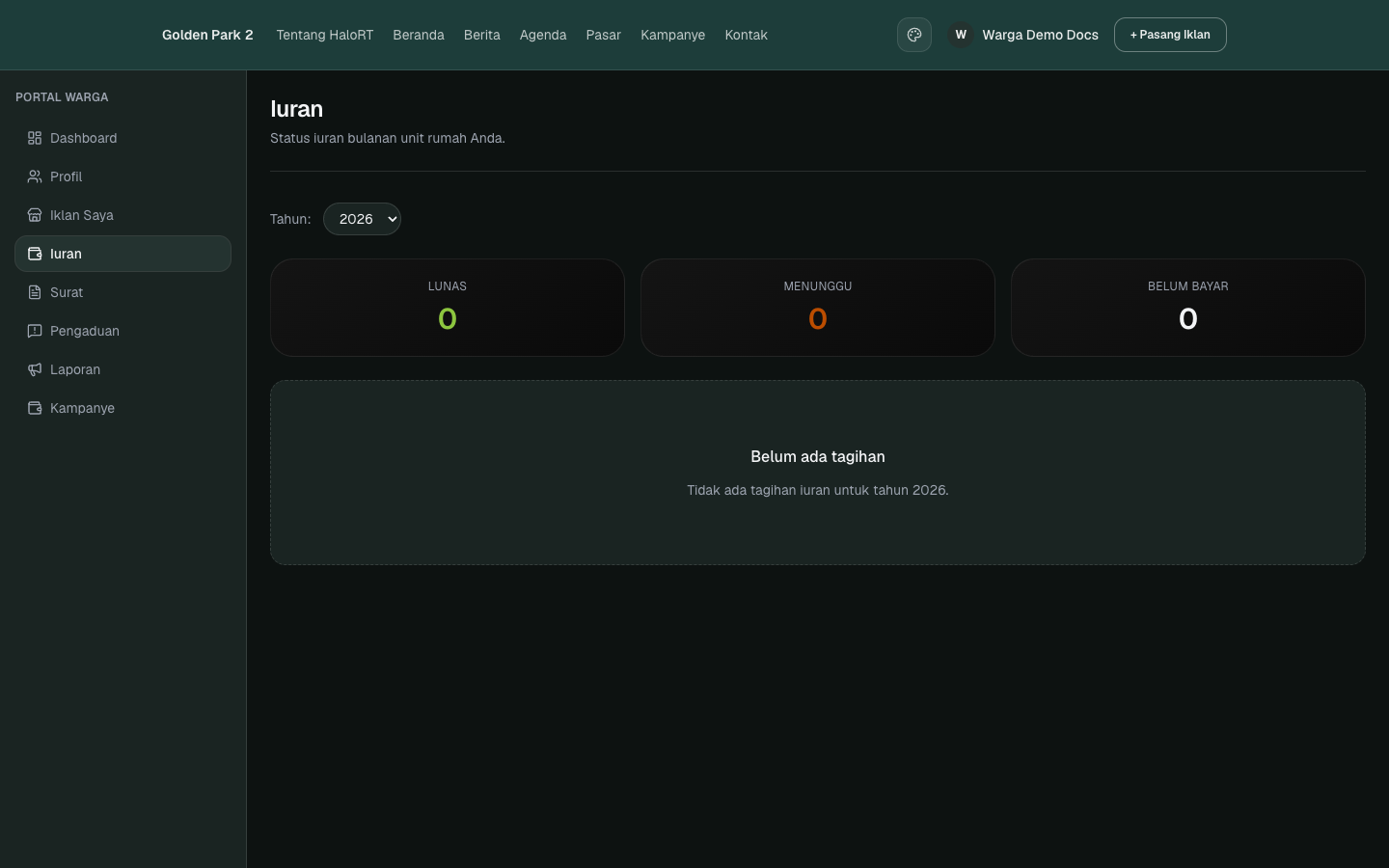
Task: Click the Dashboard grid icon in sidebar
Action: (35, 138)
